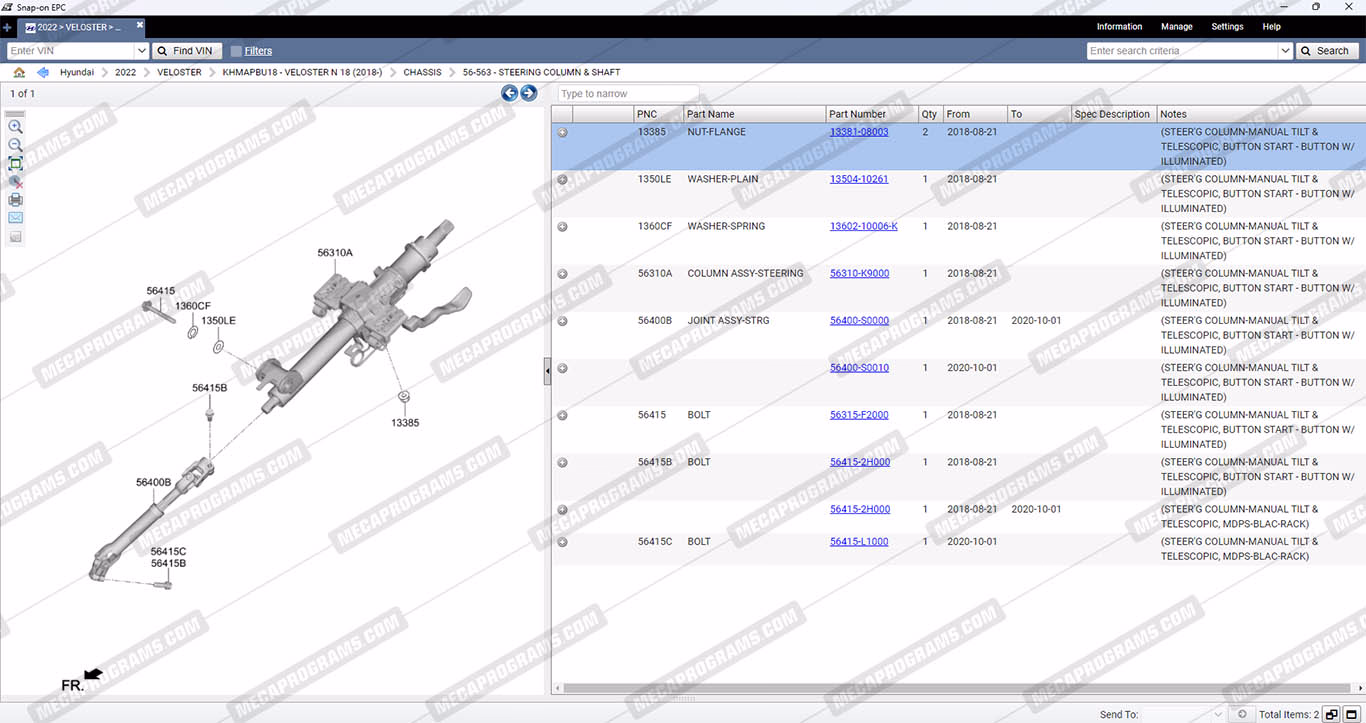The width and height of the screenshot is (1366, 723).
Task: Zoom out of the parts diagram
Action: pos(15,145)
